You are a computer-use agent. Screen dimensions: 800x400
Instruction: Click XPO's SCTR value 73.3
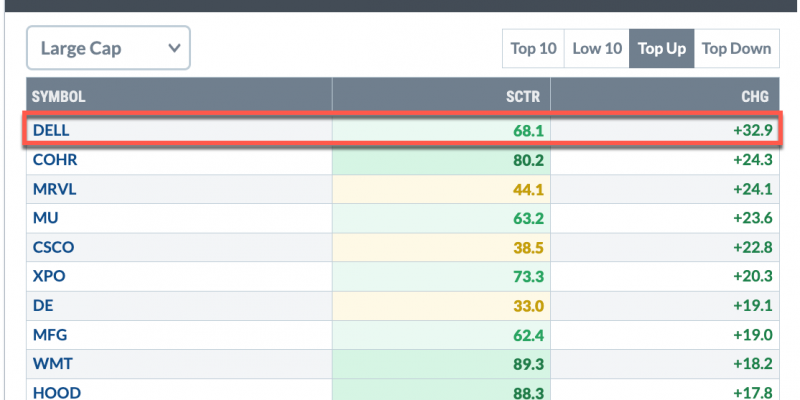pos(529,277)
